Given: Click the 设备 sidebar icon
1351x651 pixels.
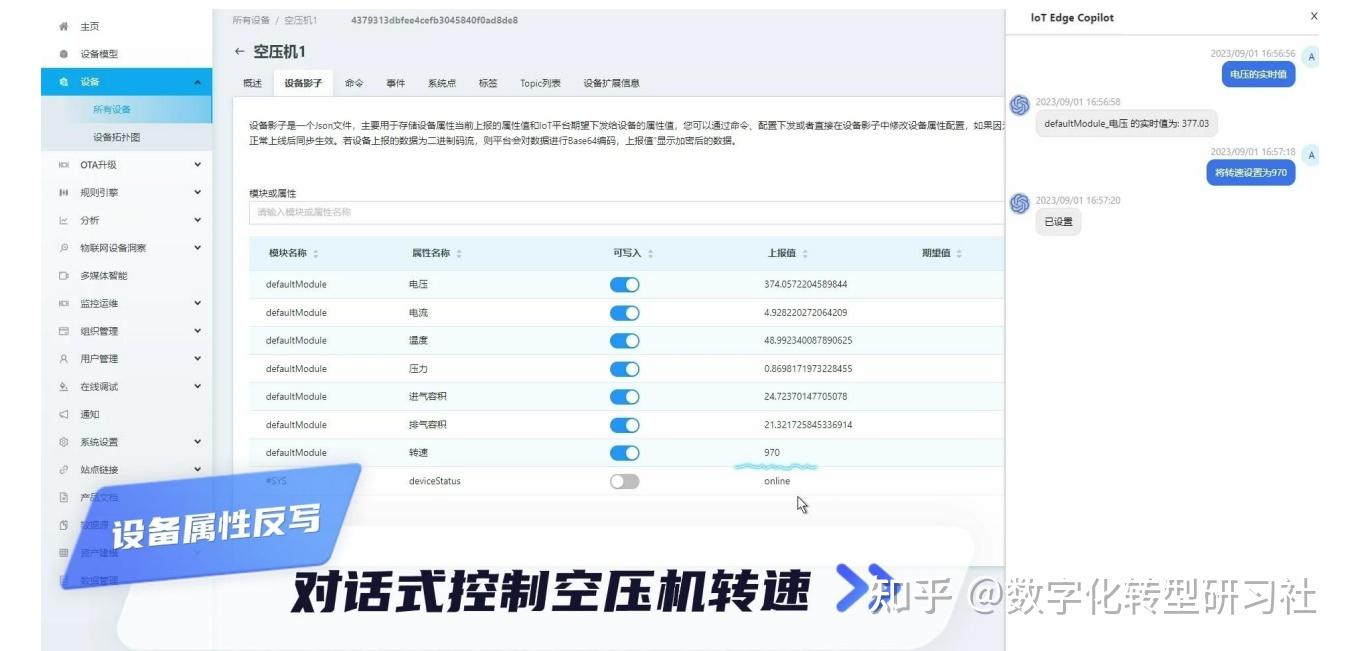Looking at the screenshot, I should tap(64, 82).
